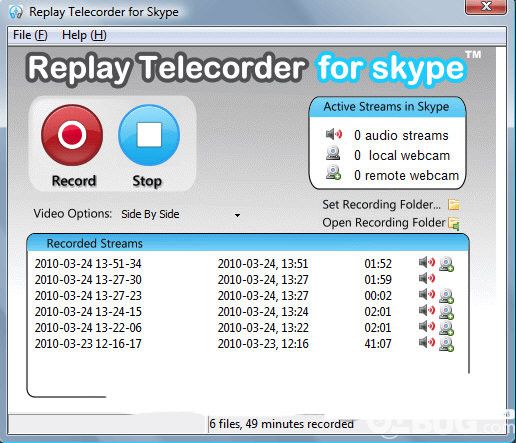The width and height of the screenshot is (516, 443).
Task: Click speaker icon for 13-51-34 recording
Action: pyautogui.click(x=427, y=262)
